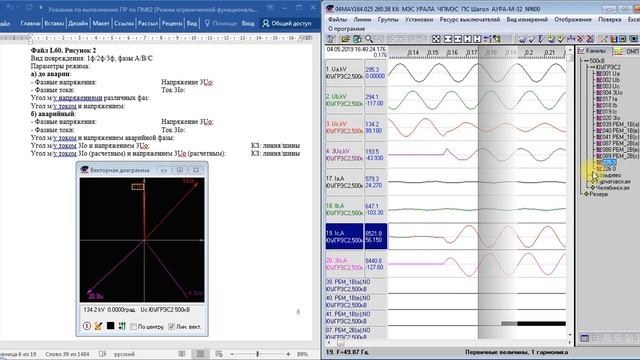Click the red crossed-lines toolbar icon
The image size is (640, 360).
coord(581,39)
